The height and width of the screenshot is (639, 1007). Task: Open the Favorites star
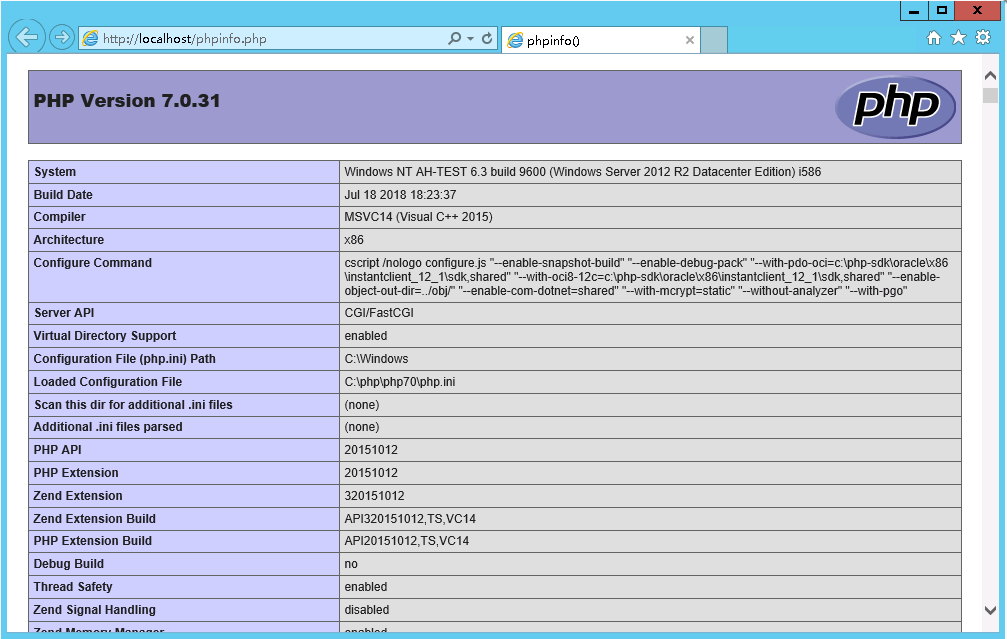point(958,38)
